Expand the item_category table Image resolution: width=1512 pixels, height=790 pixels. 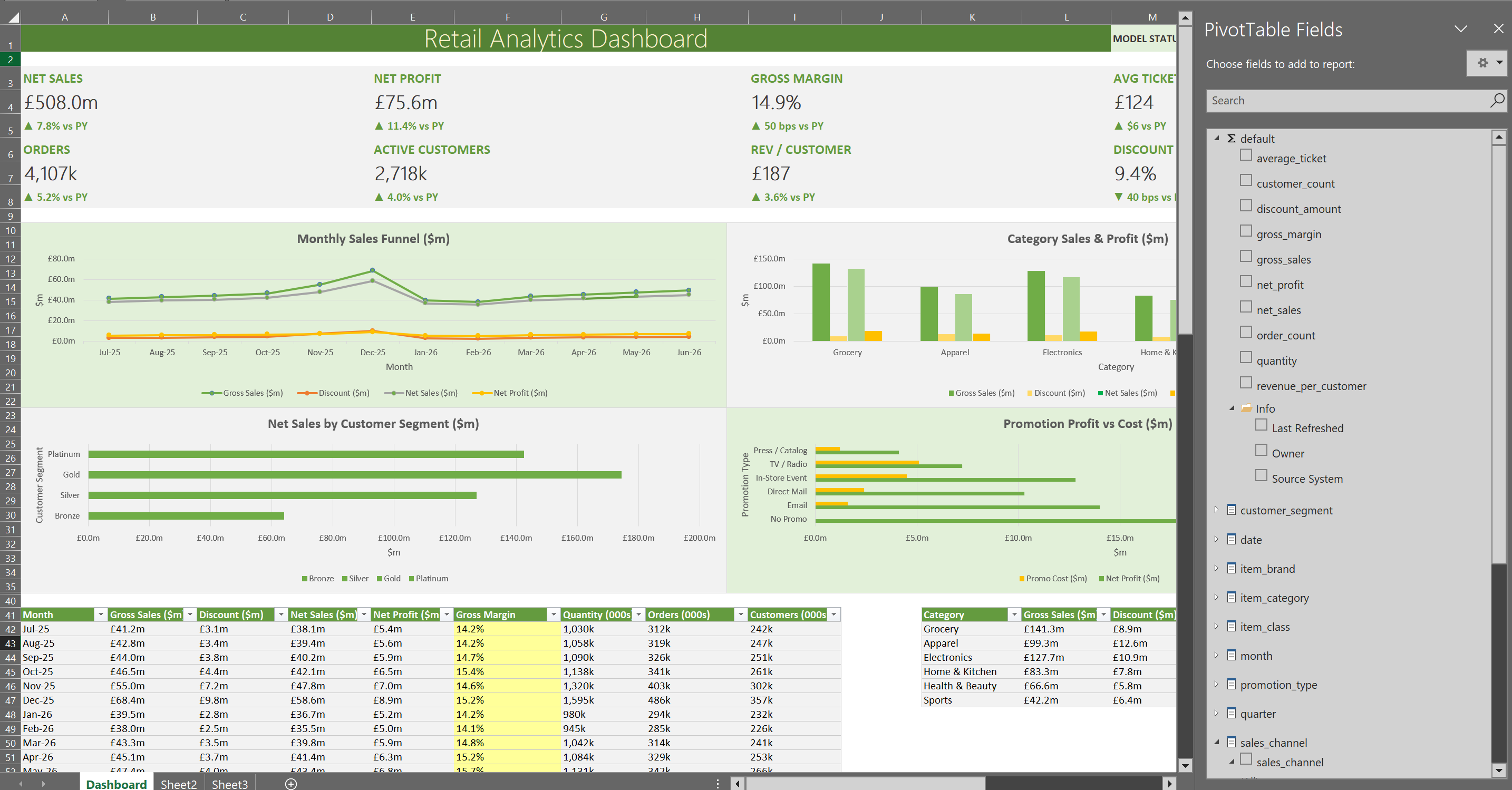1216,597
